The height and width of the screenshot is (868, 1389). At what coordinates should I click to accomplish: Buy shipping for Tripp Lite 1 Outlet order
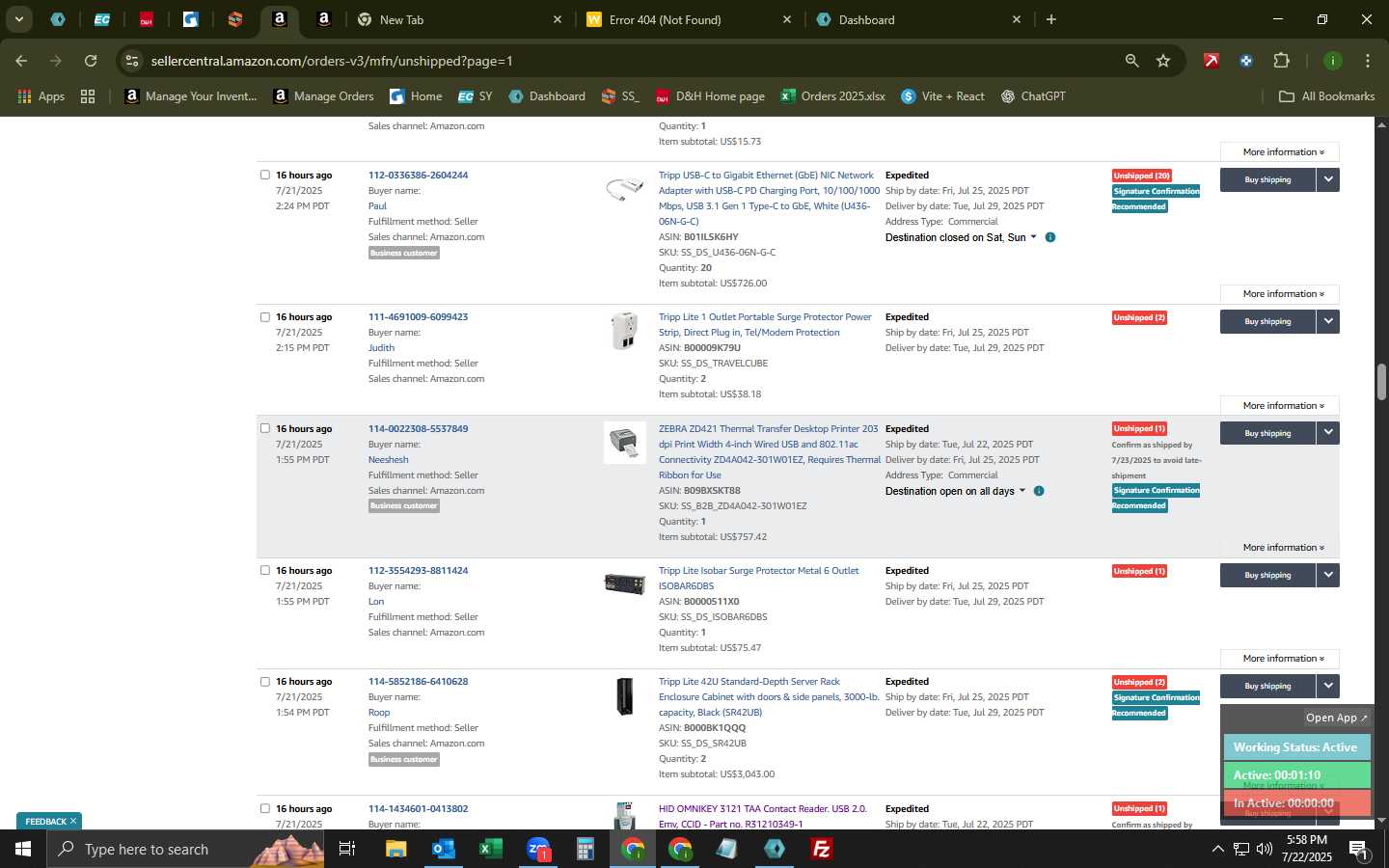click(1267, 321)
